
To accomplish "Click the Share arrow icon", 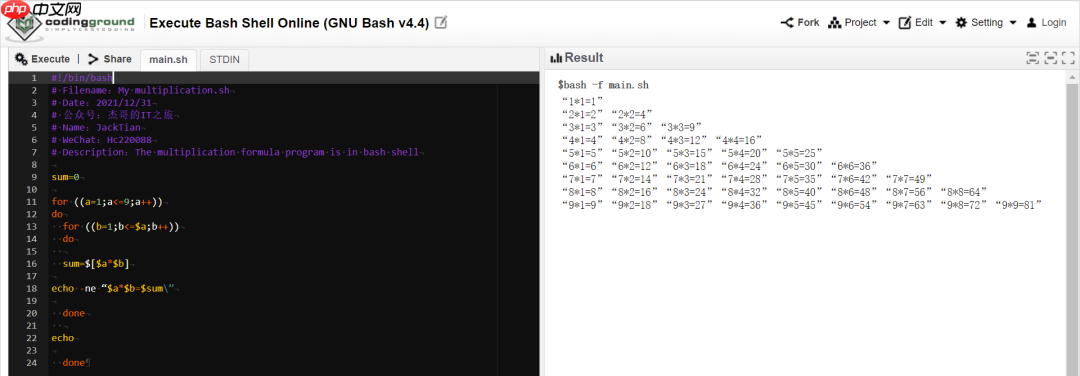I will tap(94, 59).
